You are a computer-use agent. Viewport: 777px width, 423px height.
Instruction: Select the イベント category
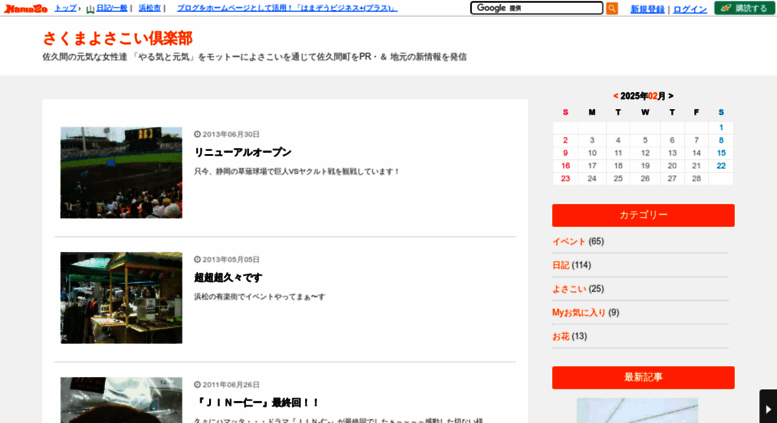pyautogui.click(x=569, y=242)
